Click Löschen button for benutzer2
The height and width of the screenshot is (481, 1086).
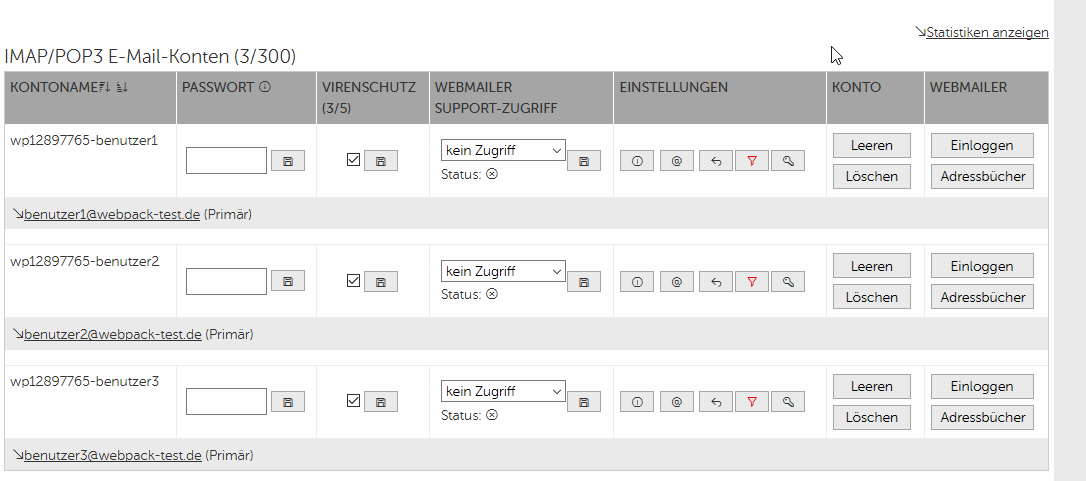tap(871, 297)
